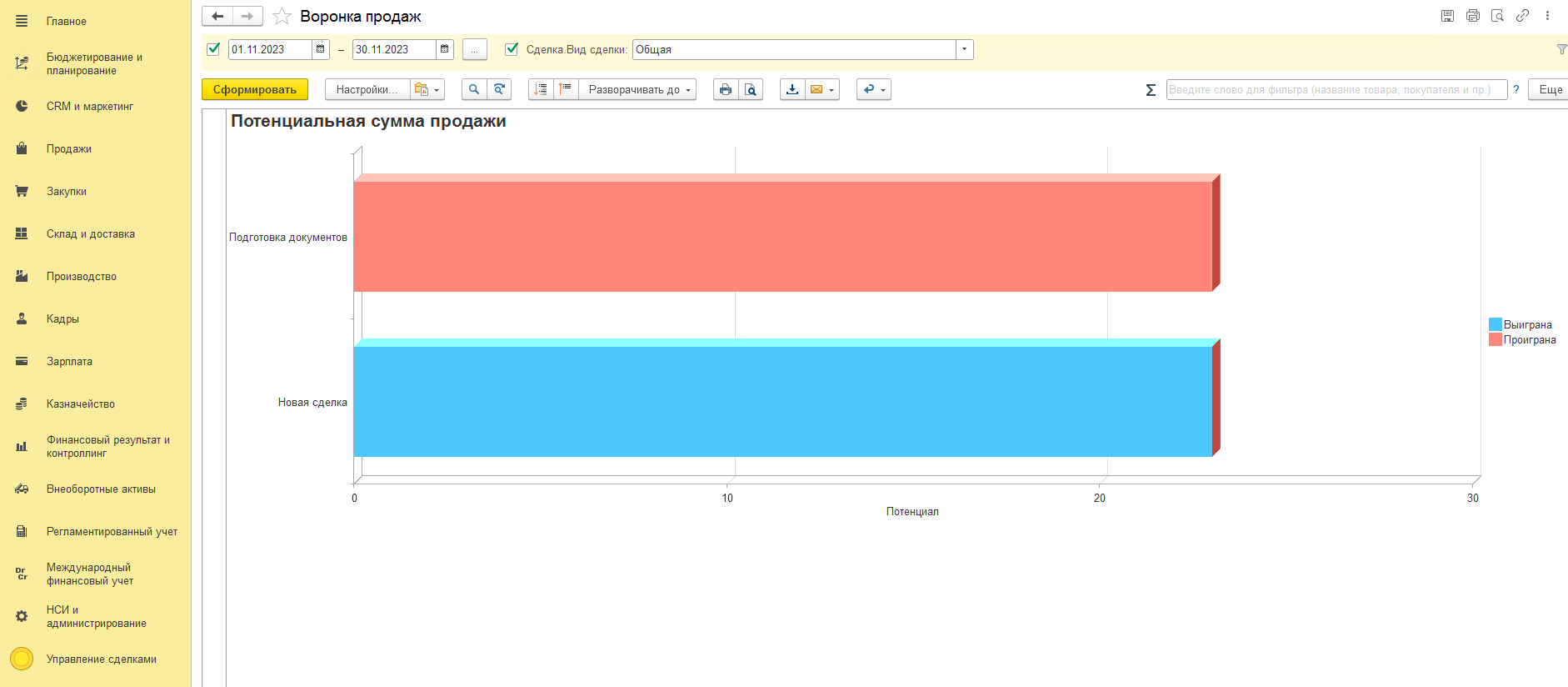The image size is (1568, 687).
Task: Print the report from the toolbar
Action: [x=726, y=89]
